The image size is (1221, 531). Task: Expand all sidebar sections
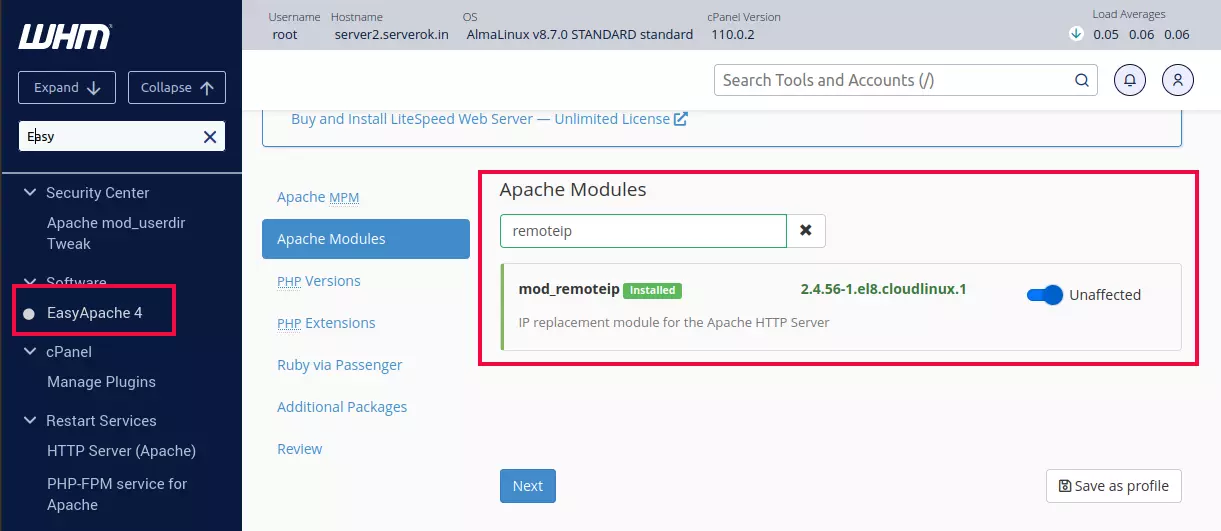67,87
